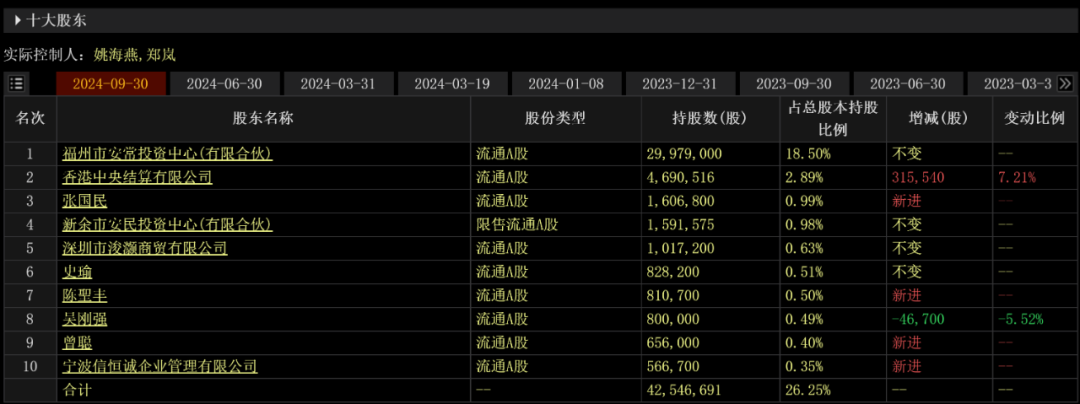Select the holding value 656,000

tap(673, 342)
